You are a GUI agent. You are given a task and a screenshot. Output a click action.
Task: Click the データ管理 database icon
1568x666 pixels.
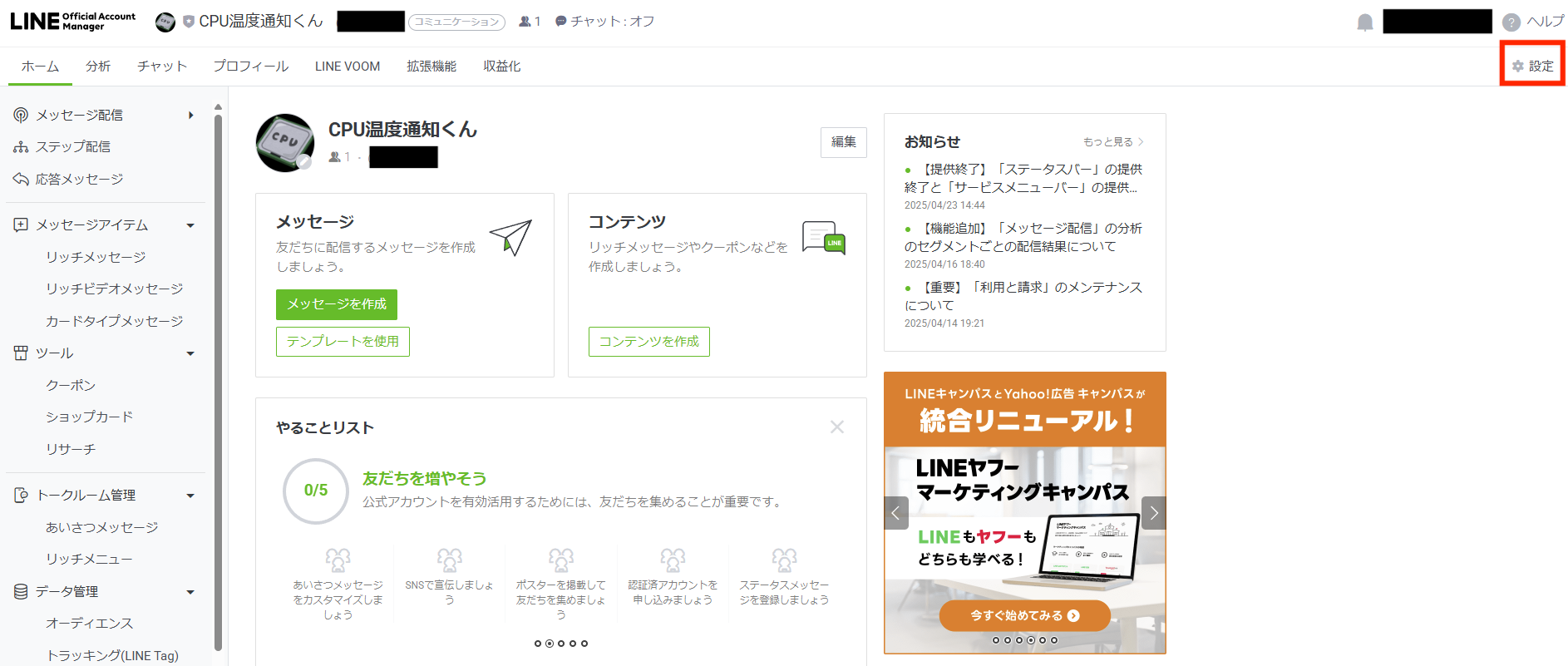[x=21, y=591]
